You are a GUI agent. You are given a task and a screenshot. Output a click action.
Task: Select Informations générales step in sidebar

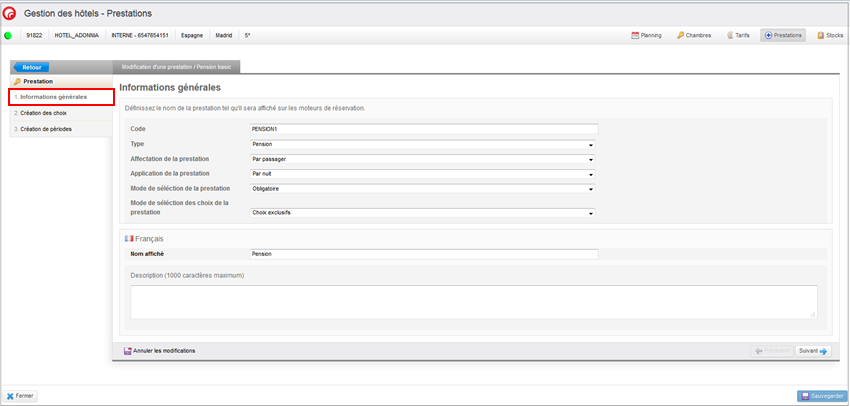click(55, 97)
